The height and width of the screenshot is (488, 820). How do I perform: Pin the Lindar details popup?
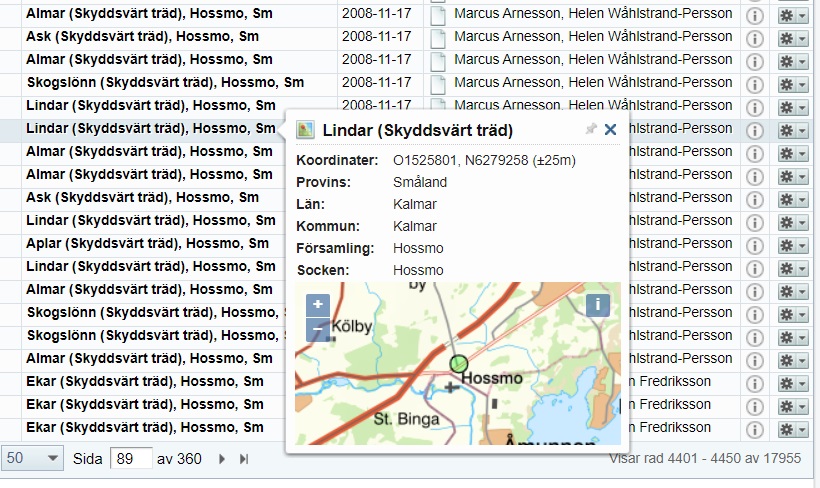click(590, 130)
